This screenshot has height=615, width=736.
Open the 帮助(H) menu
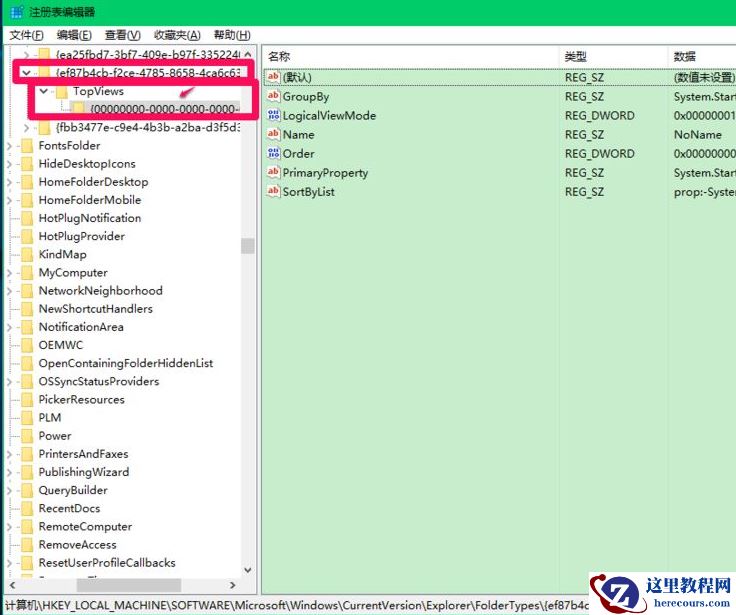click(232, 35)
